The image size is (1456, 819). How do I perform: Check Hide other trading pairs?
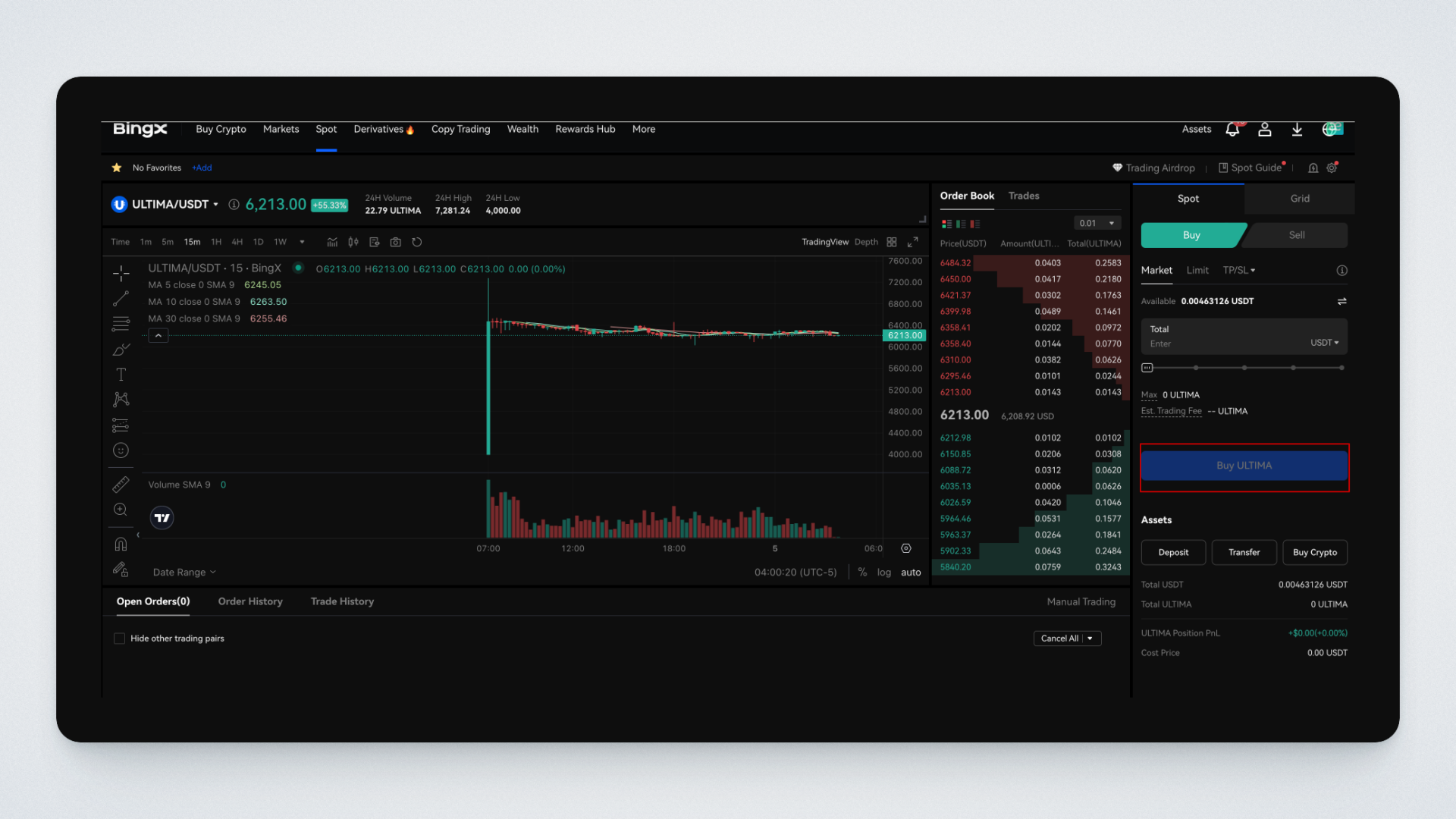tap(119, 639)
